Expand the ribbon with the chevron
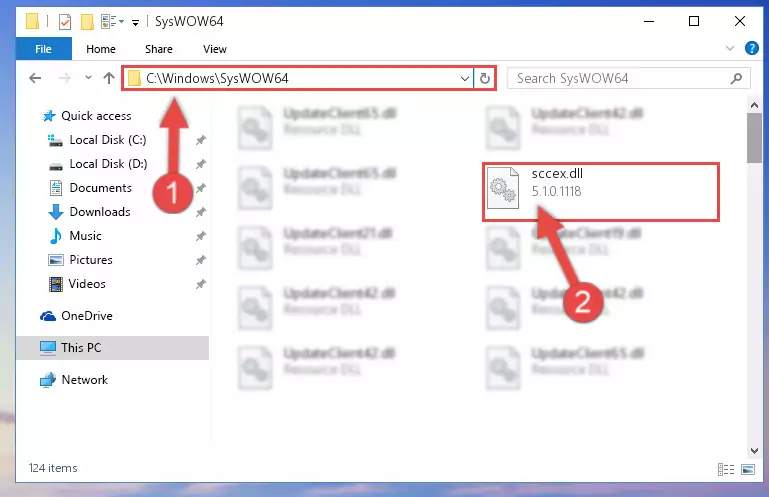 click(730, 48)
